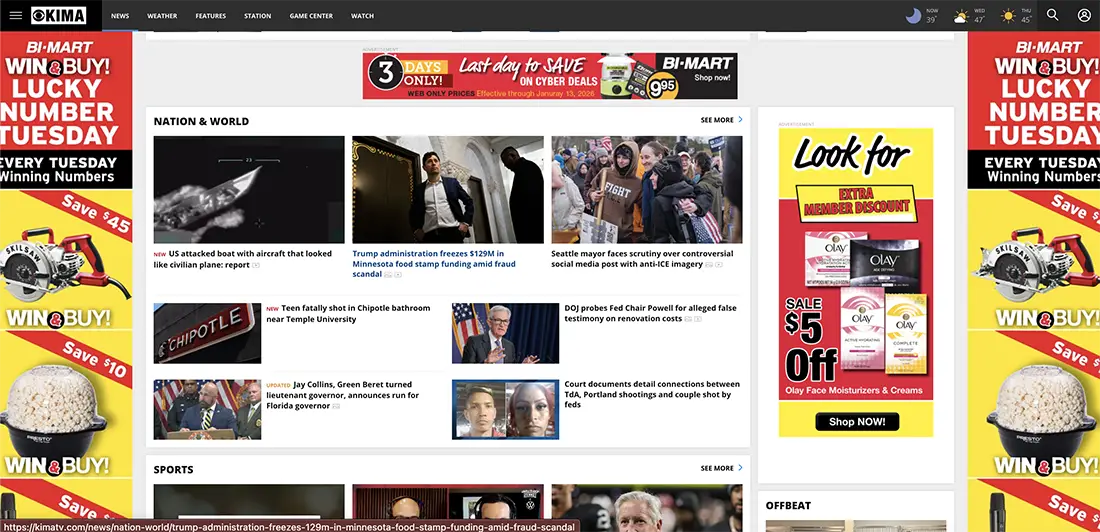
Task: Open Jay Collins Florida governor article
Action: click(x=342, y=395)
